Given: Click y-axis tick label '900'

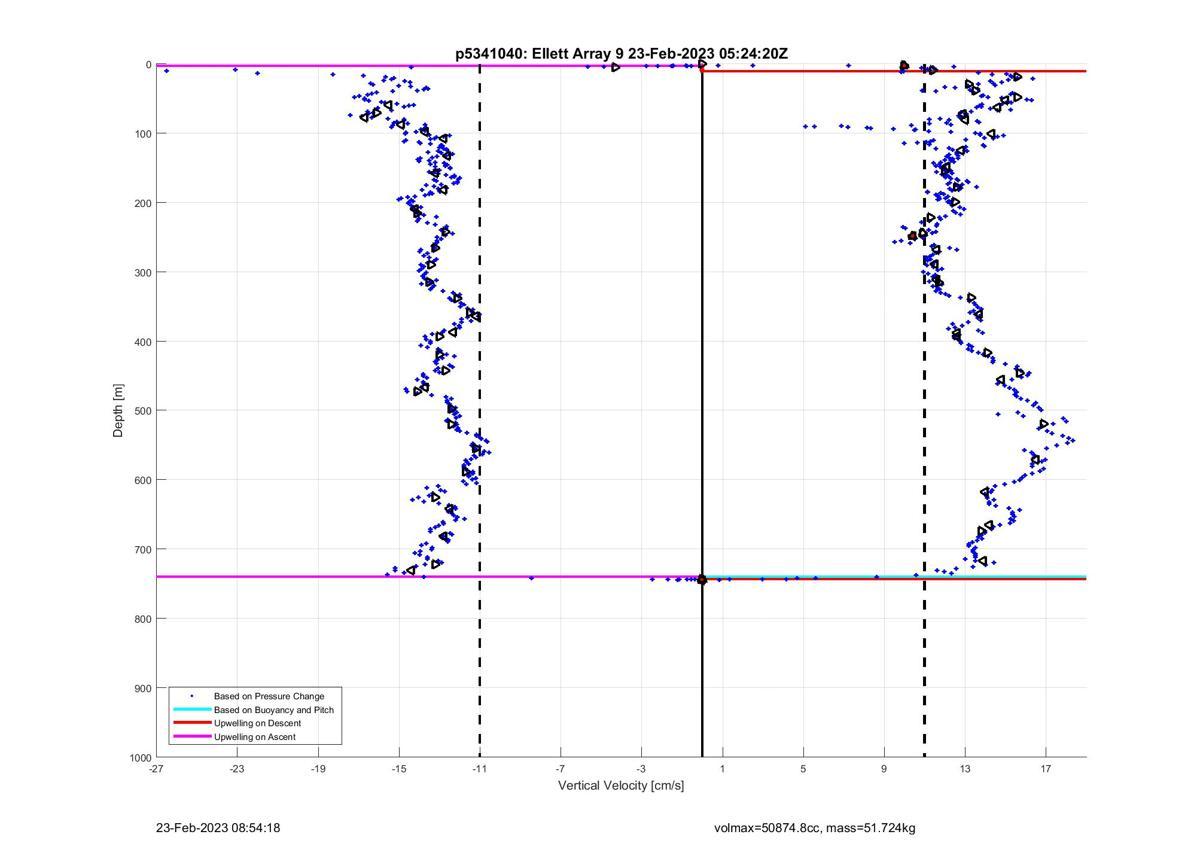Looking at the screenshot, I should (142, 688).
